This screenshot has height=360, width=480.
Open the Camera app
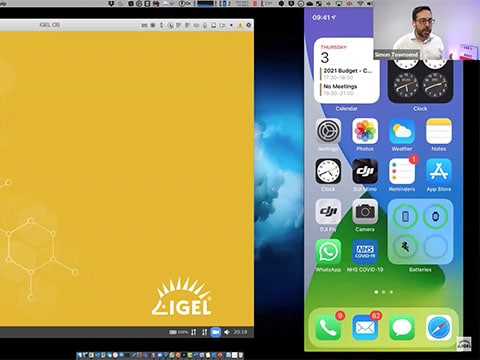365,212
